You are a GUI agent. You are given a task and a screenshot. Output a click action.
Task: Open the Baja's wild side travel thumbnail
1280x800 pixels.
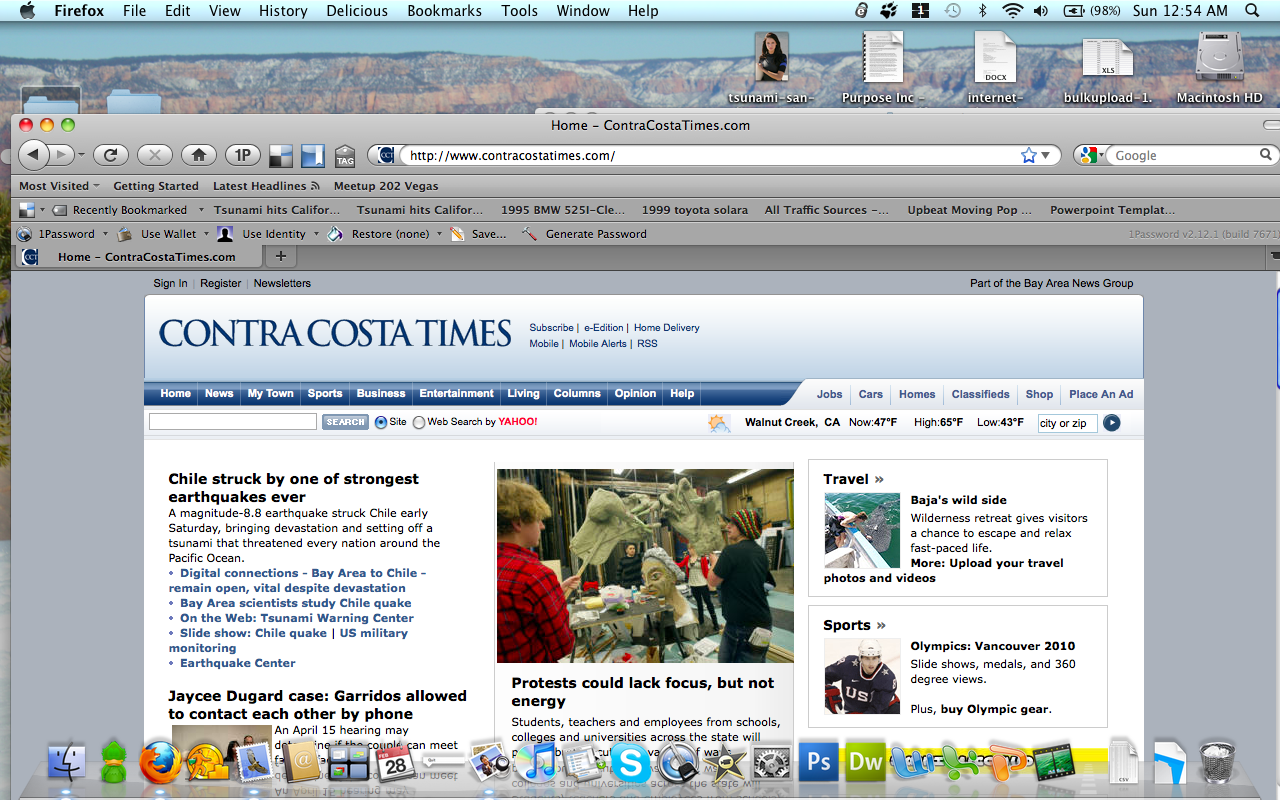862,531
